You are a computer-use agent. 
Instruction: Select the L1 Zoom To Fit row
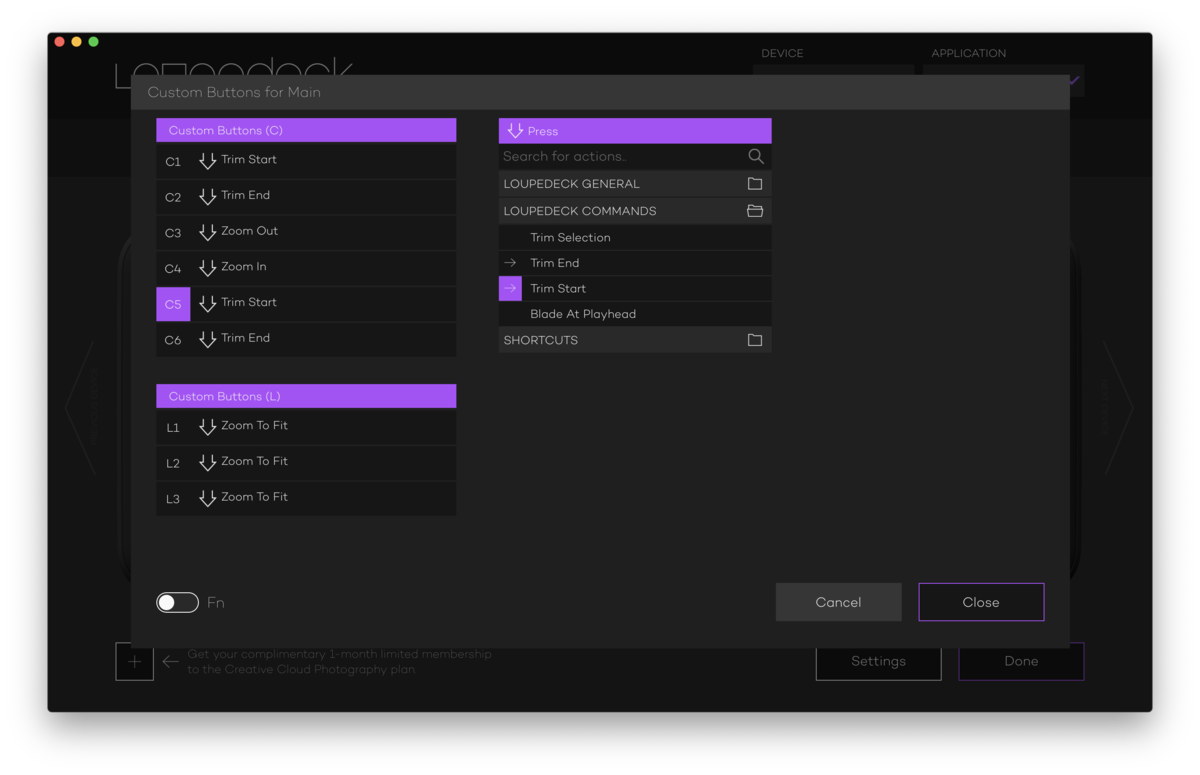306,427
